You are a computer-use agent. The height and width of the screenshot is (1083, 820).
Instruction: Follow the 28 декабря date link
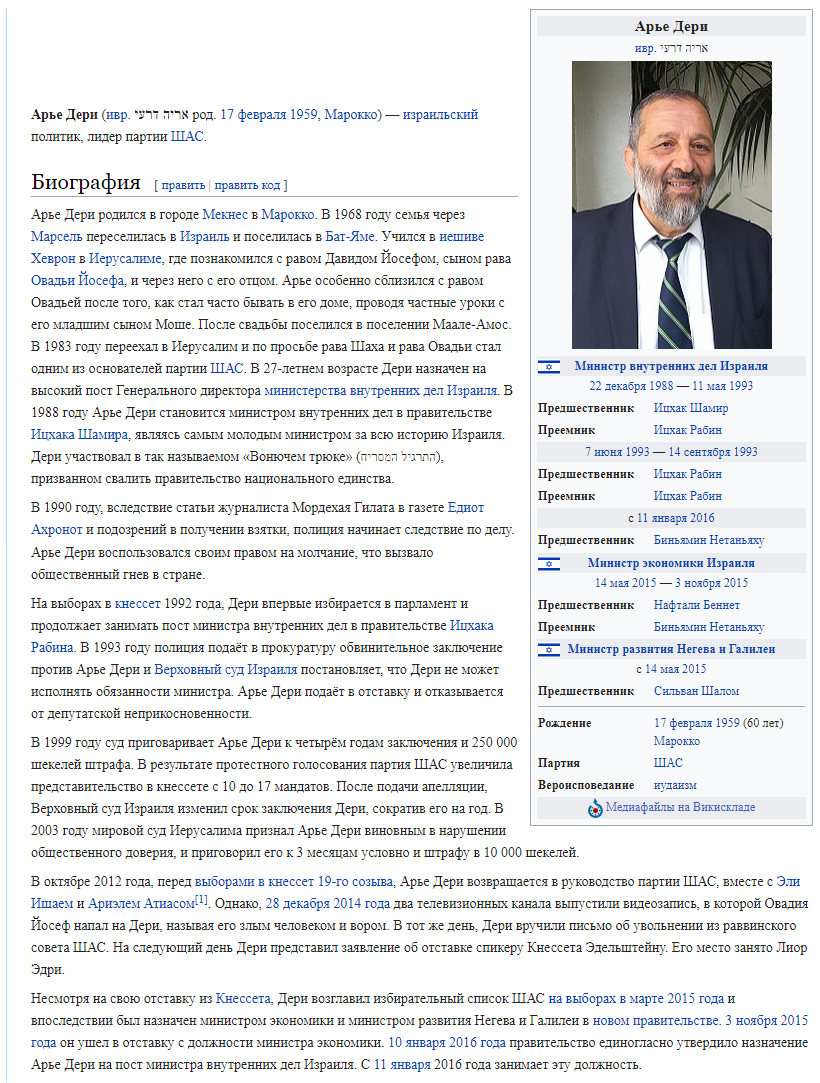tap(296, 904)
